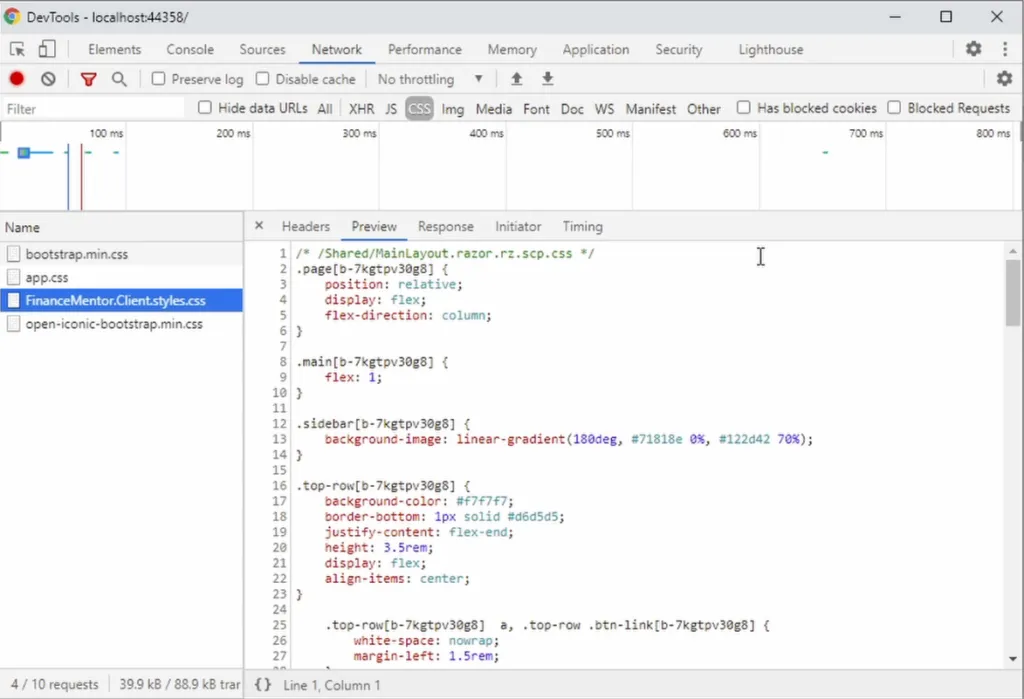Open the Application panel tab
Viewport: 1024px width, 699px height.
596,50
